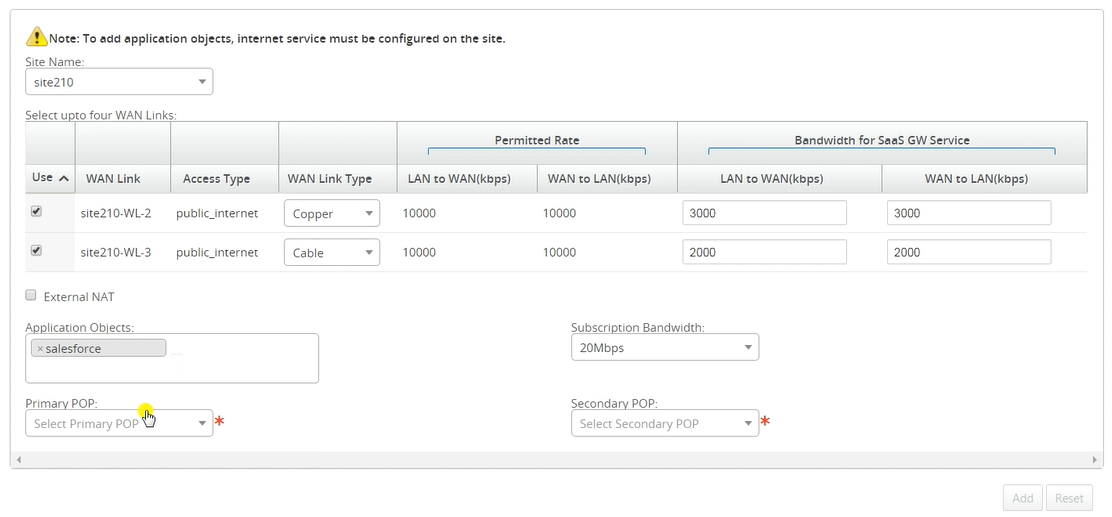Click the Add button
The width and height of the screenshot is (1112, 517).
(x=1023, y=498)
